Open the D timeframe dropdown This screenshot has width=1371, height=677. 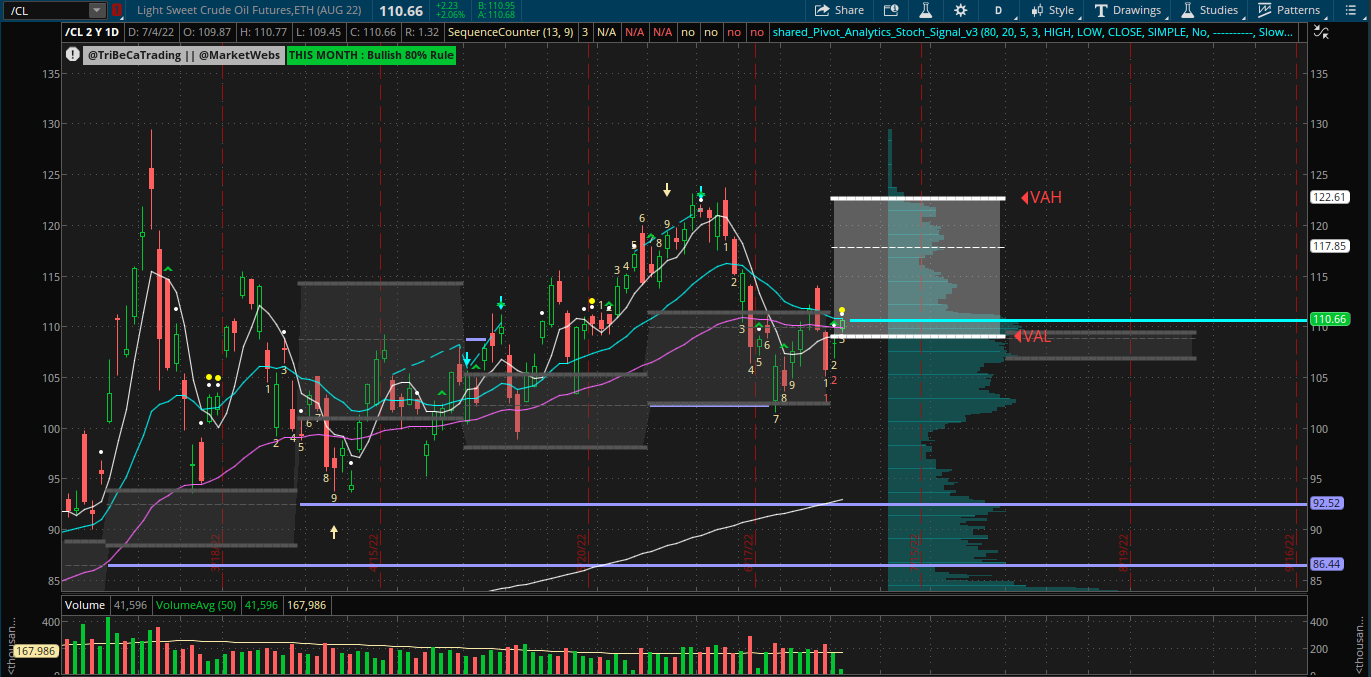[x=997, y=10]
